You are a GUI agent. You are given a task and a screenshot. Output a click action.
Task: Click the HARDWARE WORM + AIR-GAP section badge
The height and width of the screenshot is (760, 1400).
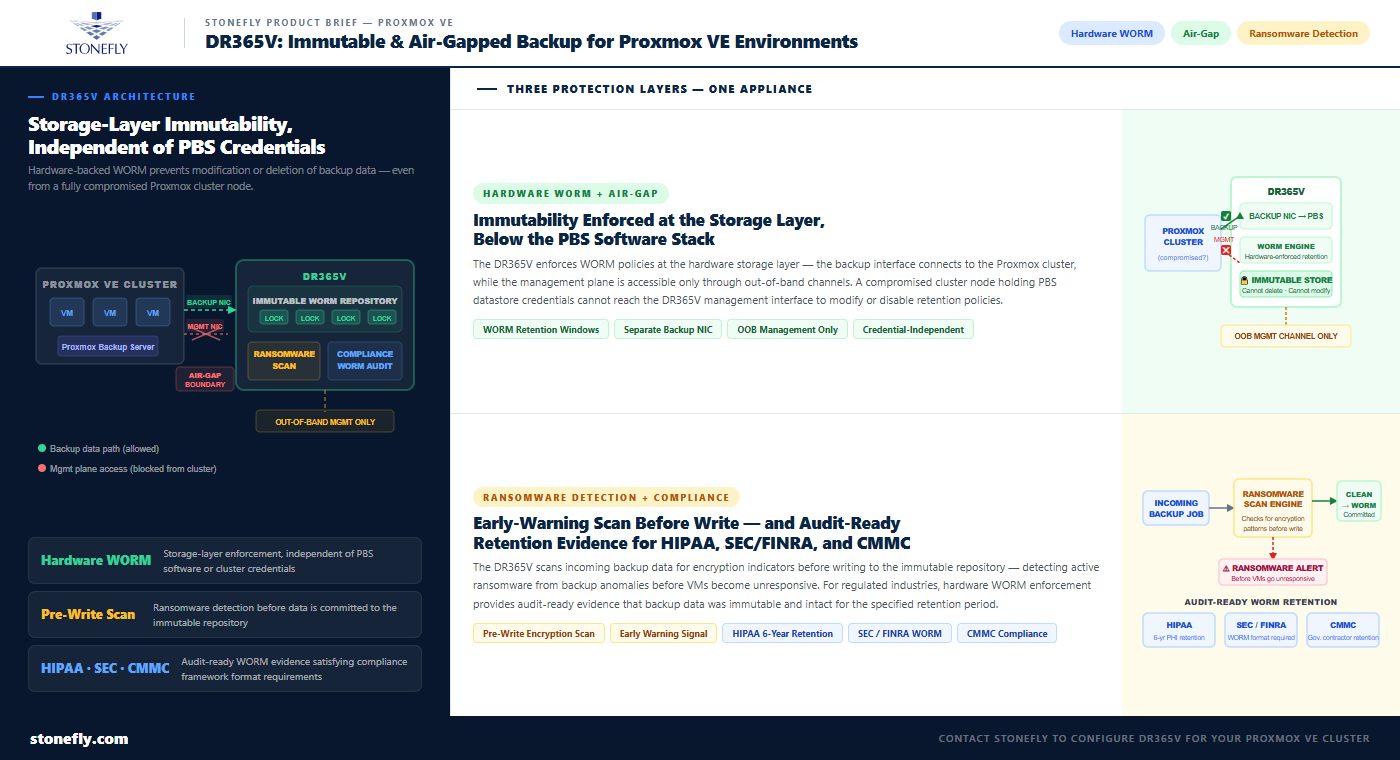point(571,194)
